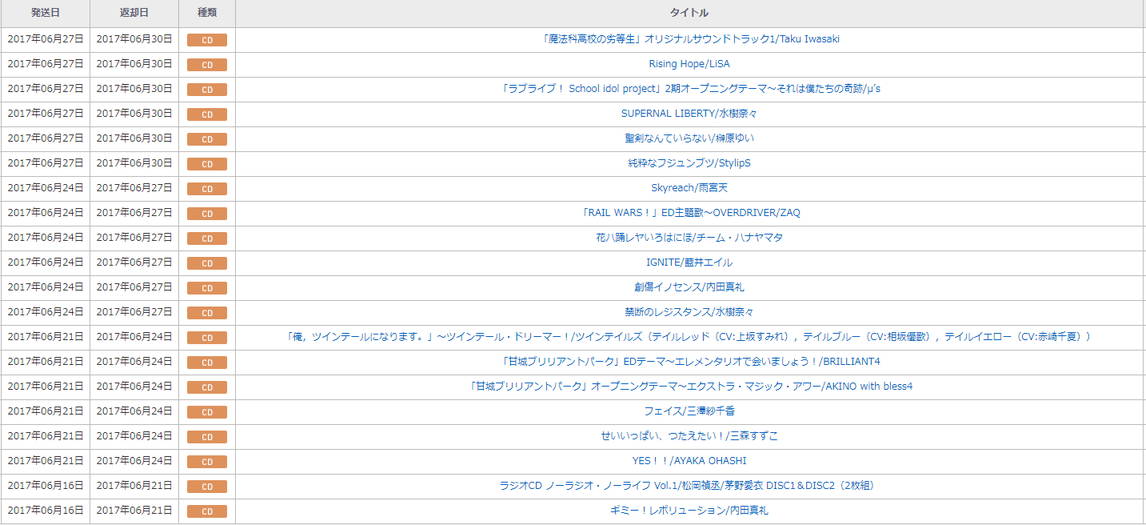The width and height of the screenshot is (1146, 525).
Task: Select the 返却日 date in the SUPERNAL LIBERTY row
Action: [134, 113]
